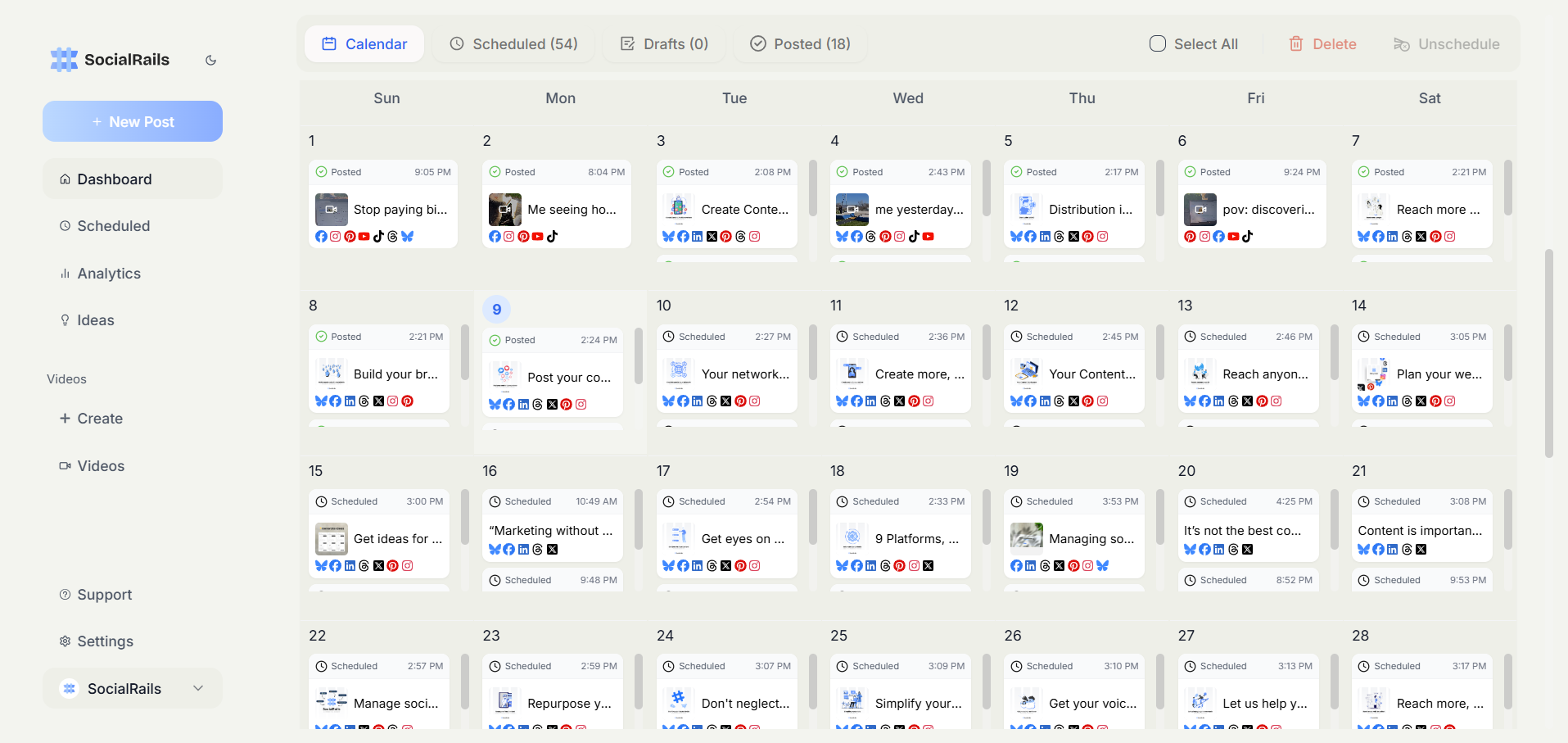Image resolution: width=1568 pixels, height=743 pixels.
Task: Click X icon on '9 Platforms, ...' post
Action: point(928,565)
